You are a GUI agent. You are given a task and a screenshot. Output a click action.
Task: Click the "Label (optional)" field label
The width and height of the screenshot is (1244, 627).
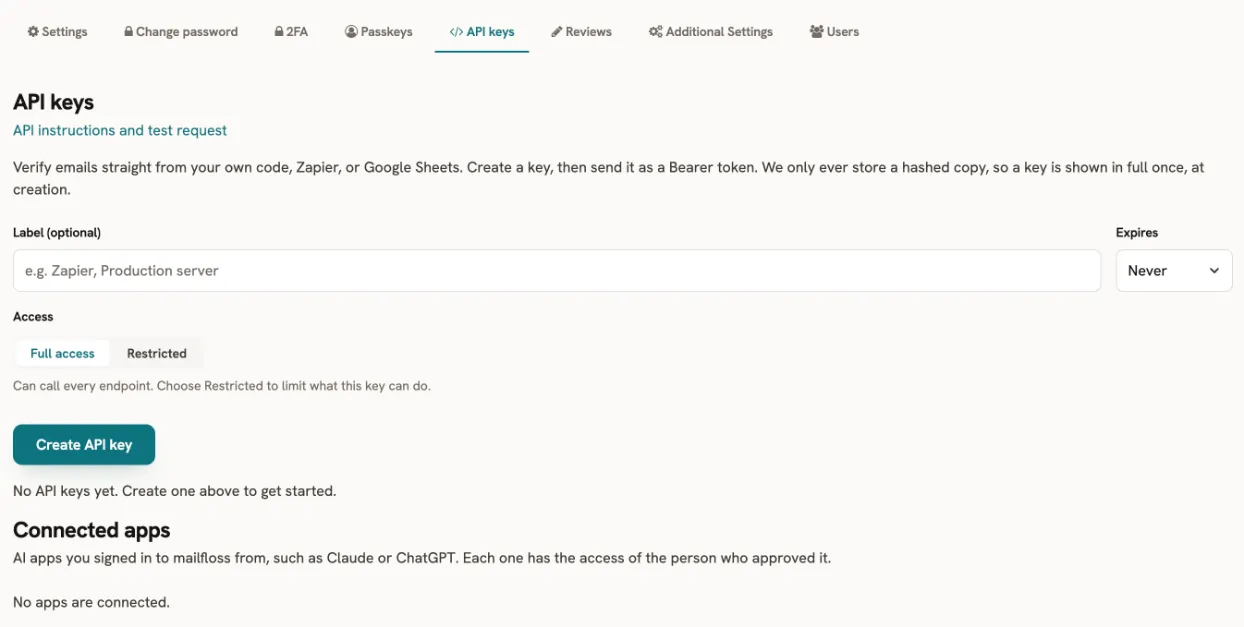[x=57, y=232]
